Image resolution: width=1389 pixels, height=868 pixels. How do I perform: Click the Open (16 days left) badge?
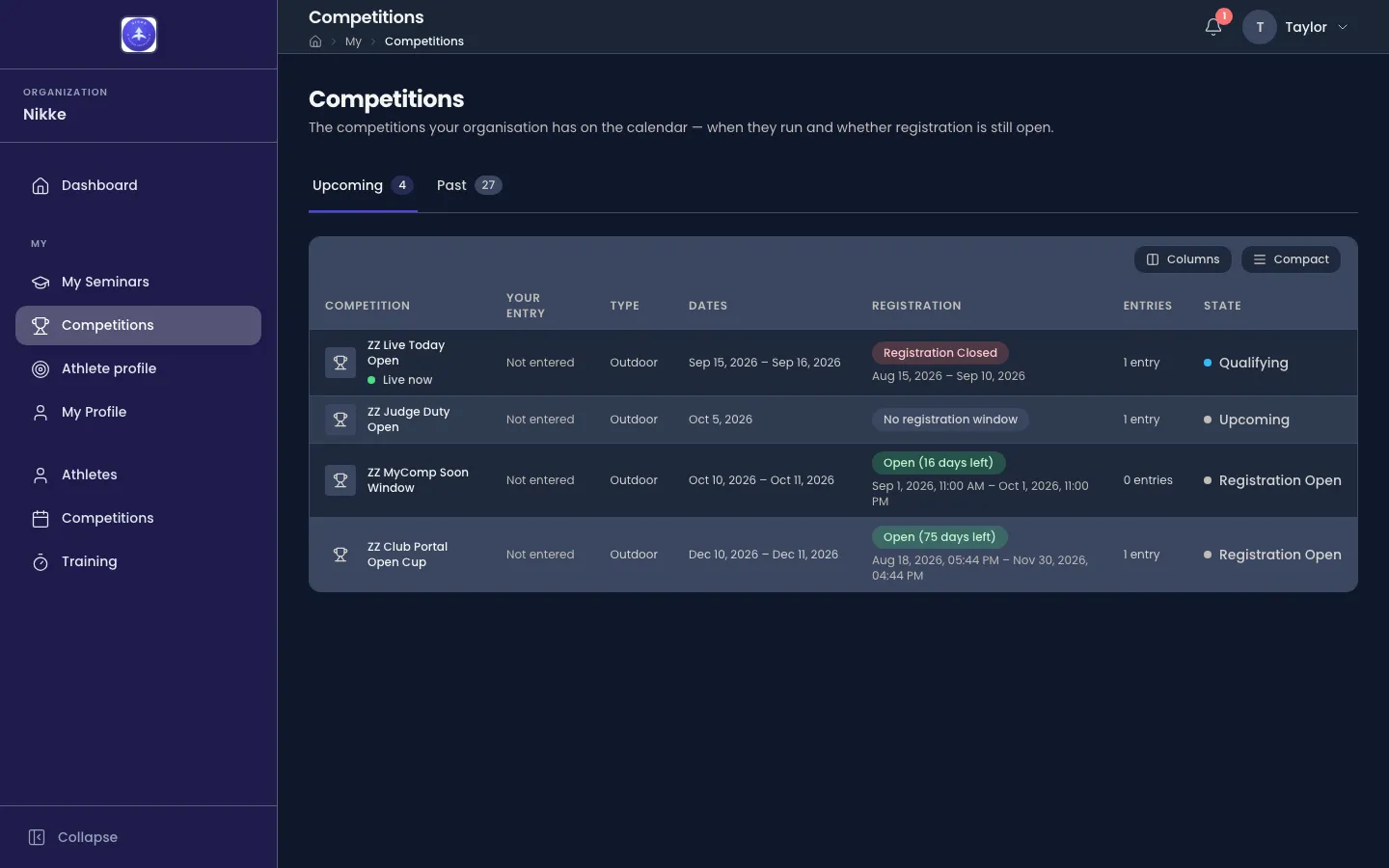939,463
